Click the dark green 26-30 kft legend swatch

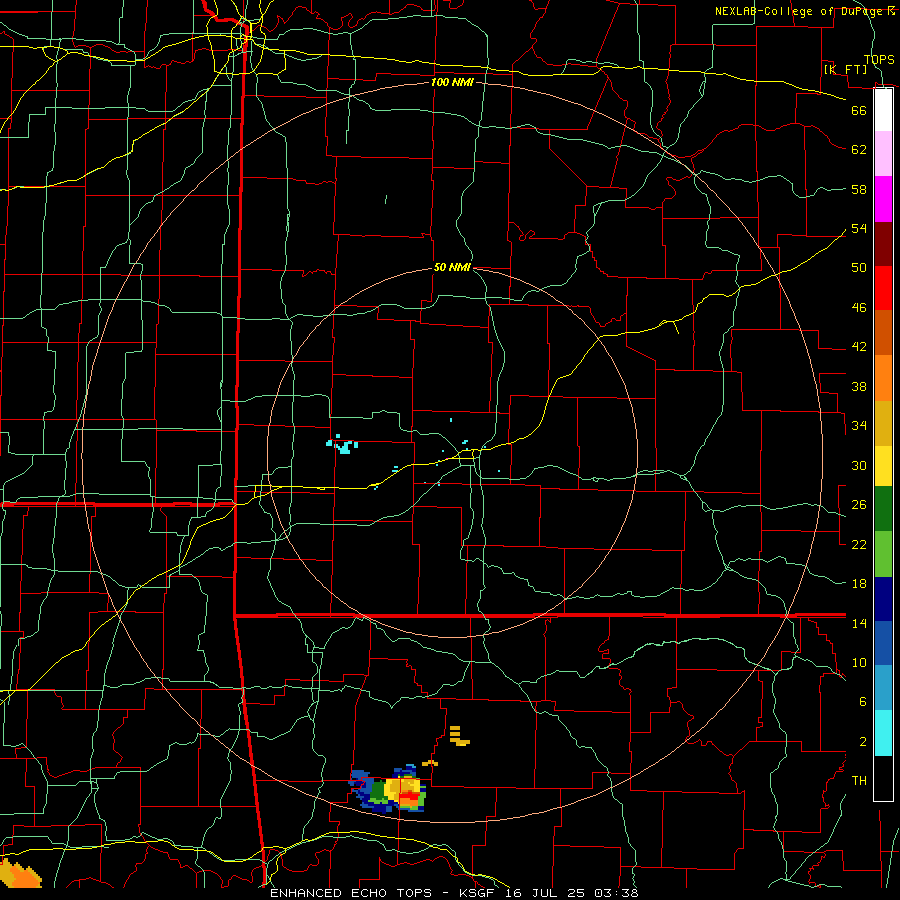[x=883, y=509]
